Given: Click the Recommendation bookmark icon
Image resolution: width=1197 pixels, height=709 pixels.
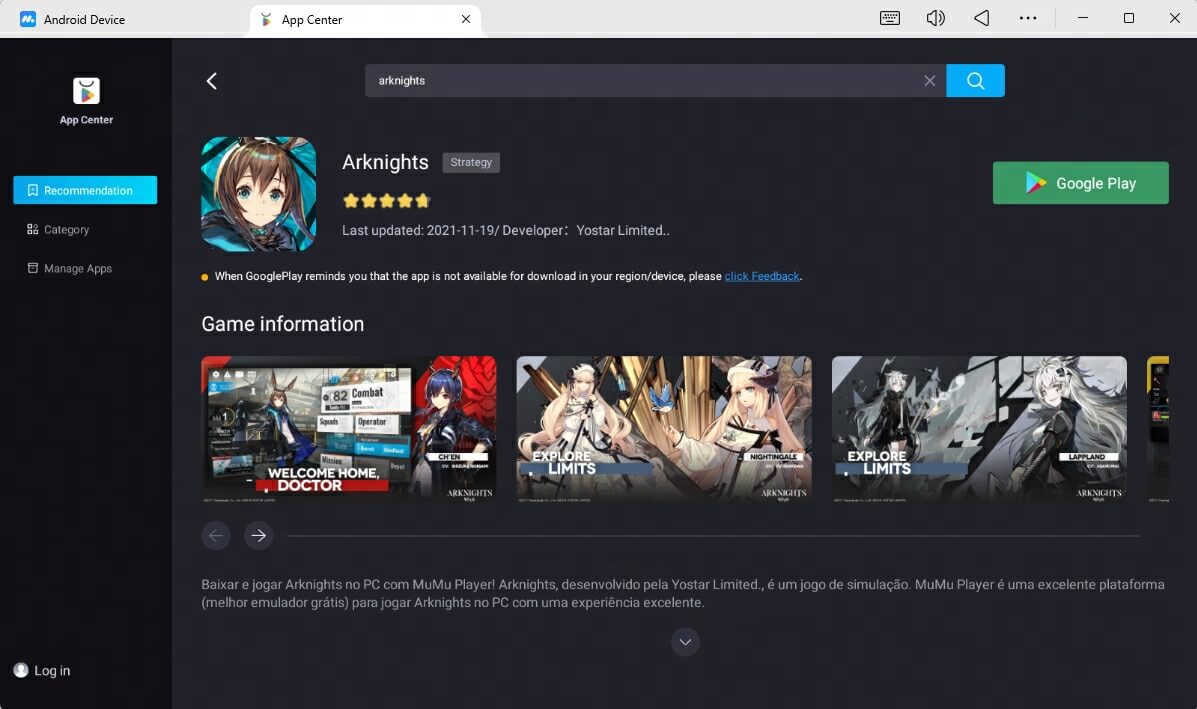Looking at the screenshot, I should [33, 190].
